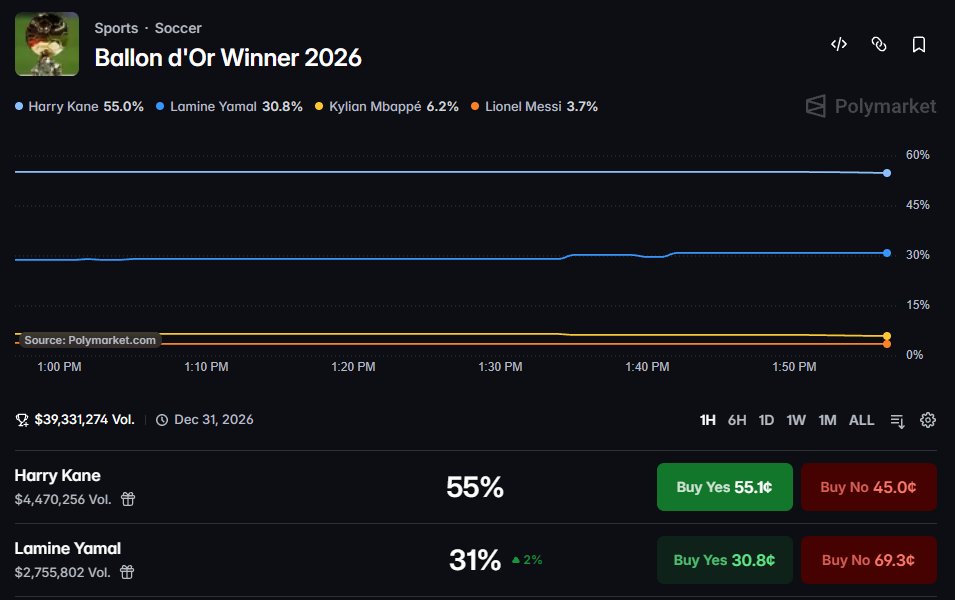Image resolution: width=955 pixels, height=600 pixels.
Task: Click the 1:30 PM axis label
Action: pyautogui.click(x=500, y=367)
